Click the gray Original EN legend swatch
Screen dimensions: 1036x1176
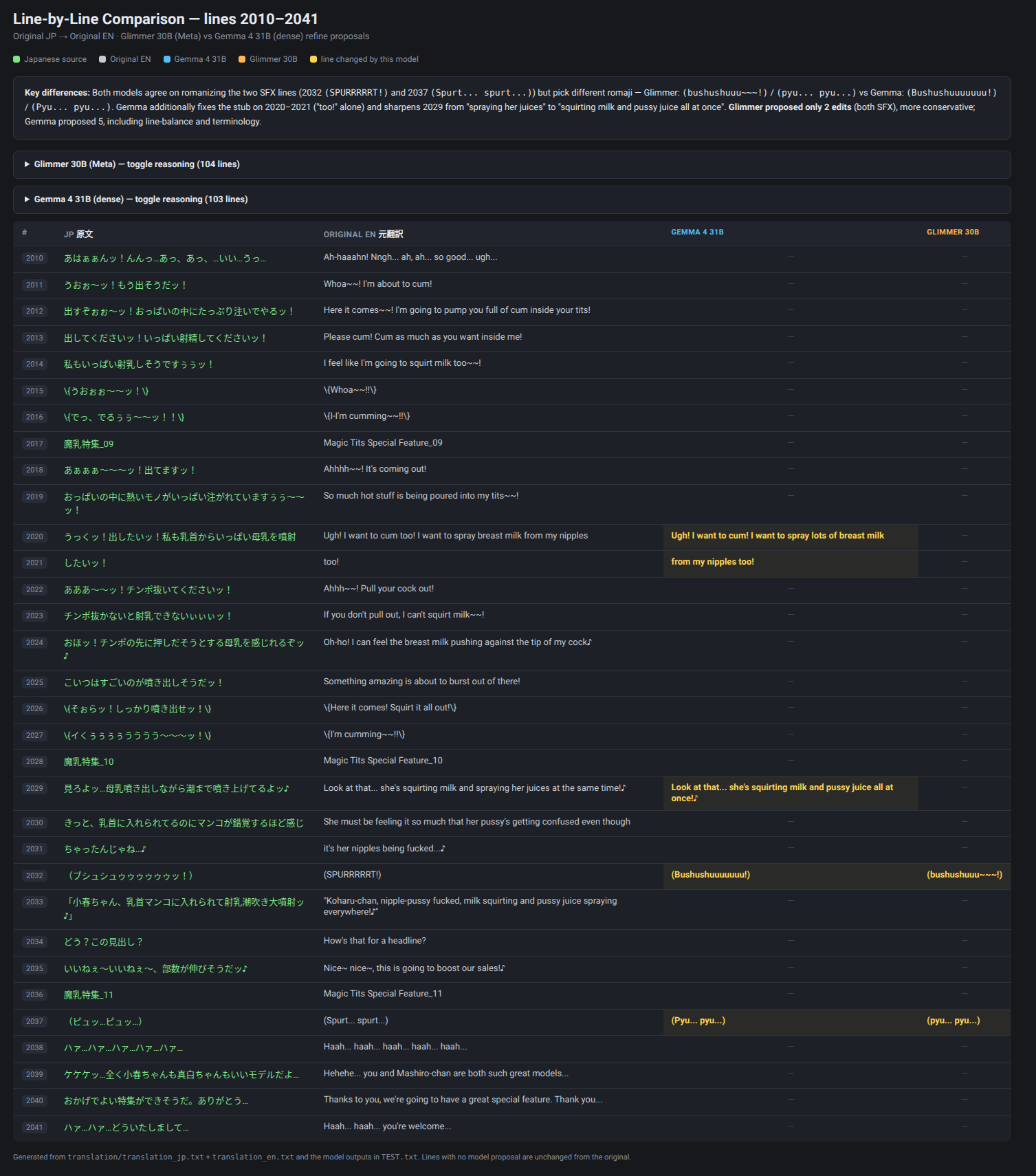pyautogui.click(x=102, y=59)
